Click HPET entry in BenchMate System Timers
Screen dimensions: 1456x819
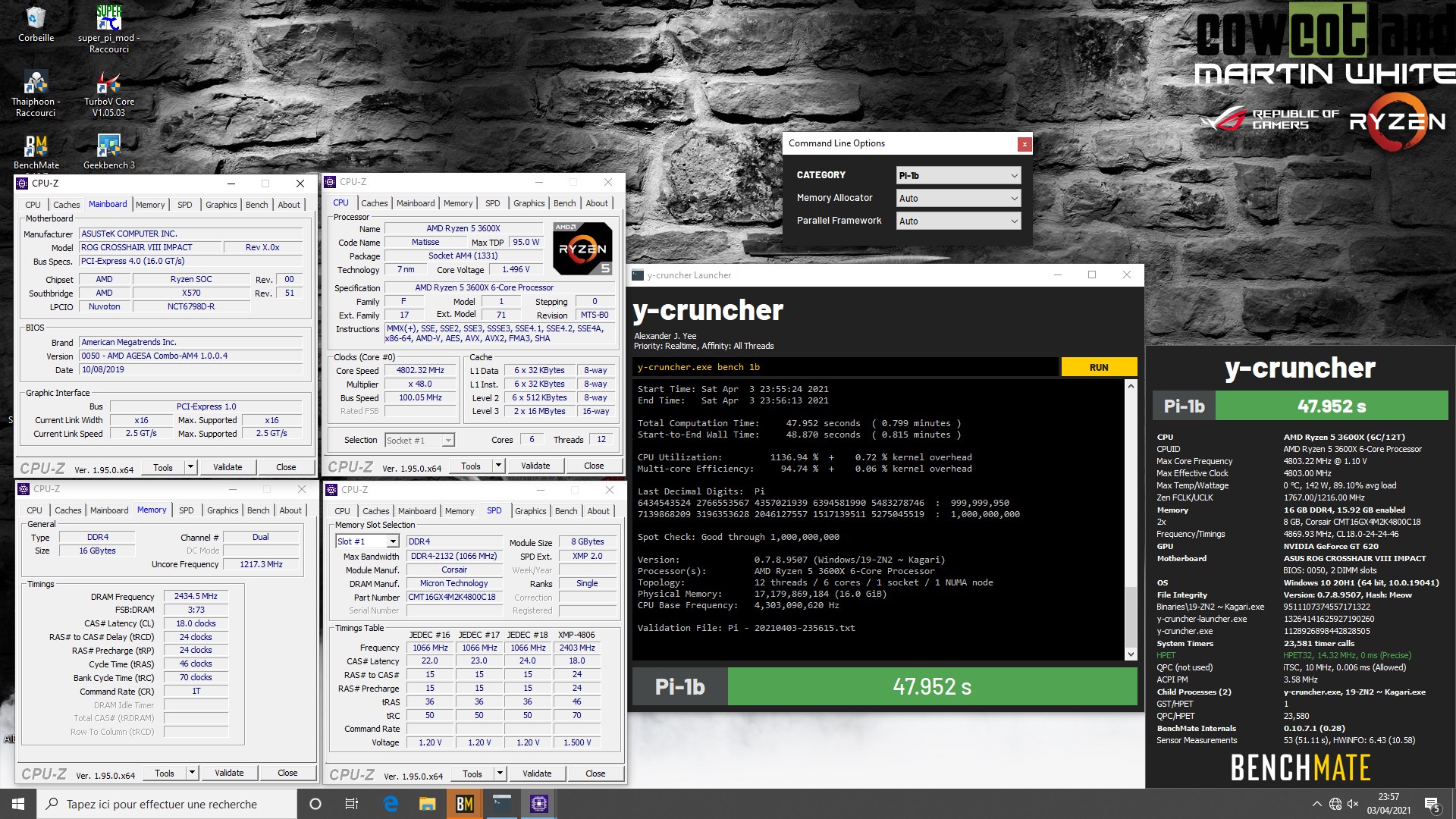tap(1166, 655)
